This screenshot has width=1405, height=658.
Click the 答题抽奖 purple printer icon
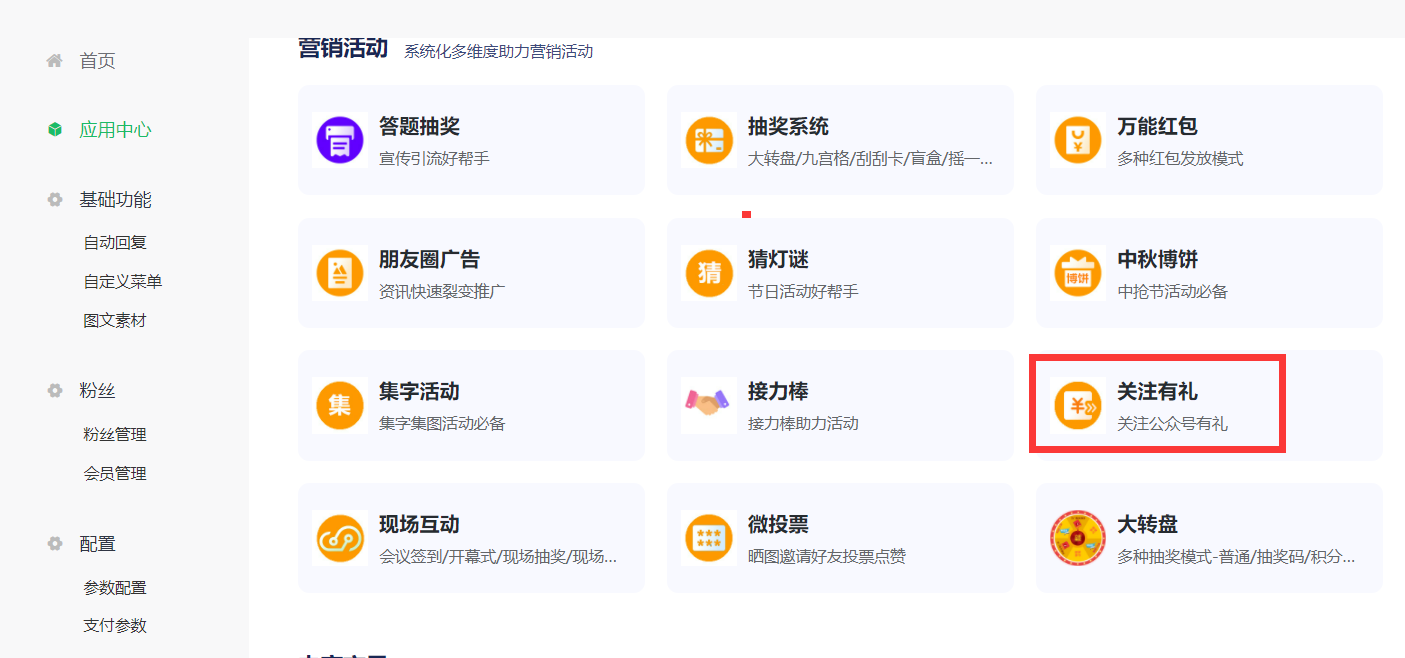pos(339,140)
